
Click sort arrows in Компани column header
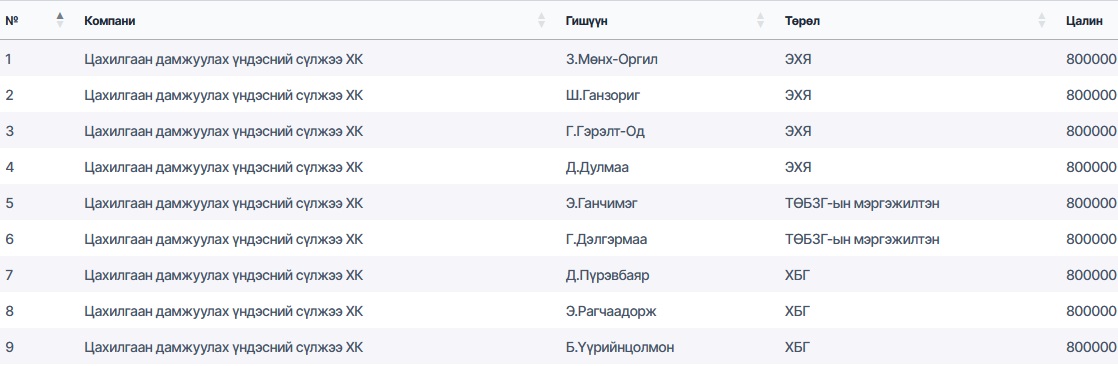click(x=542, y=20)
